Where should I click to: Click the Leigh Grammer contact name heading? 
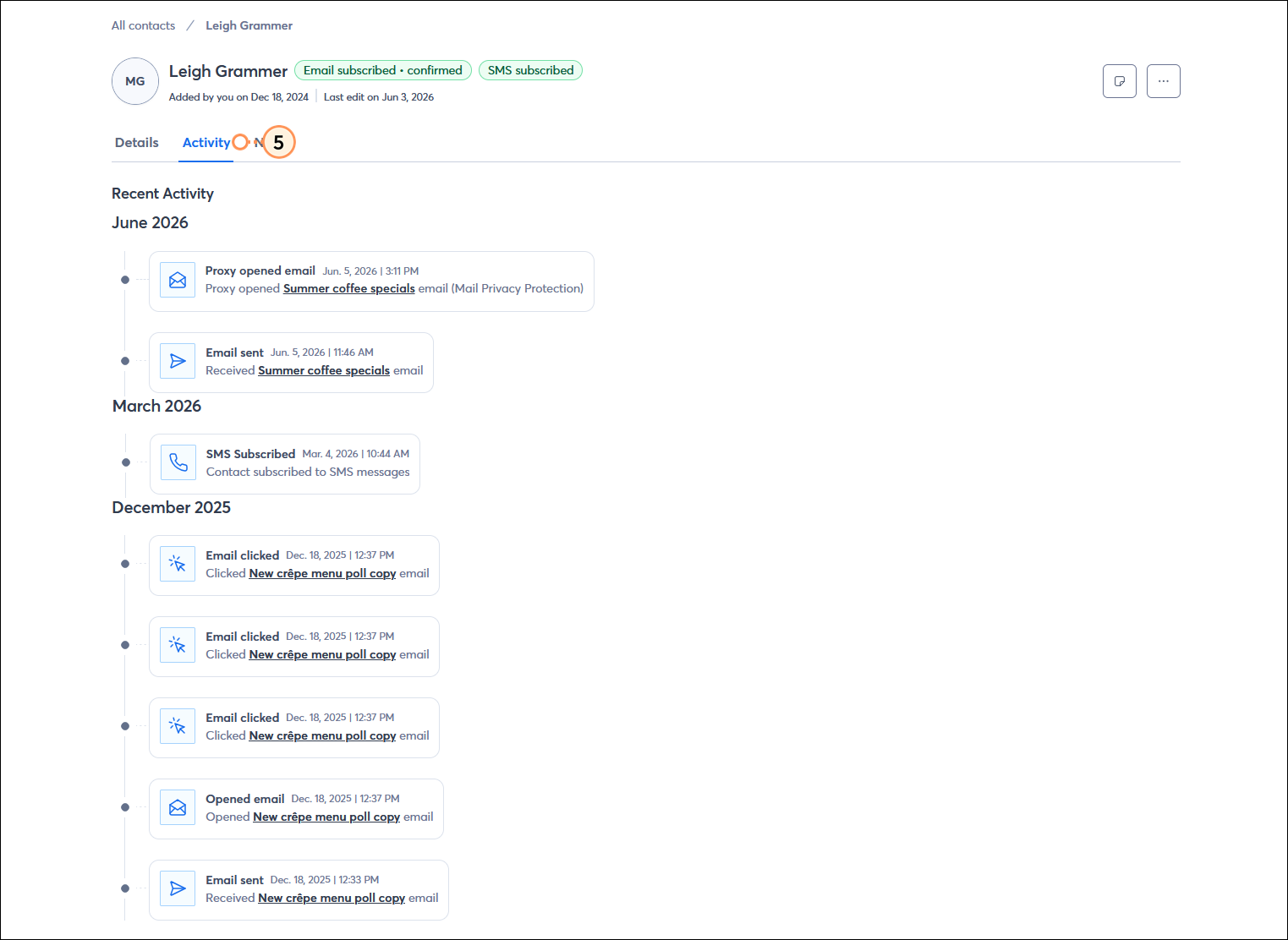(228, 71)
